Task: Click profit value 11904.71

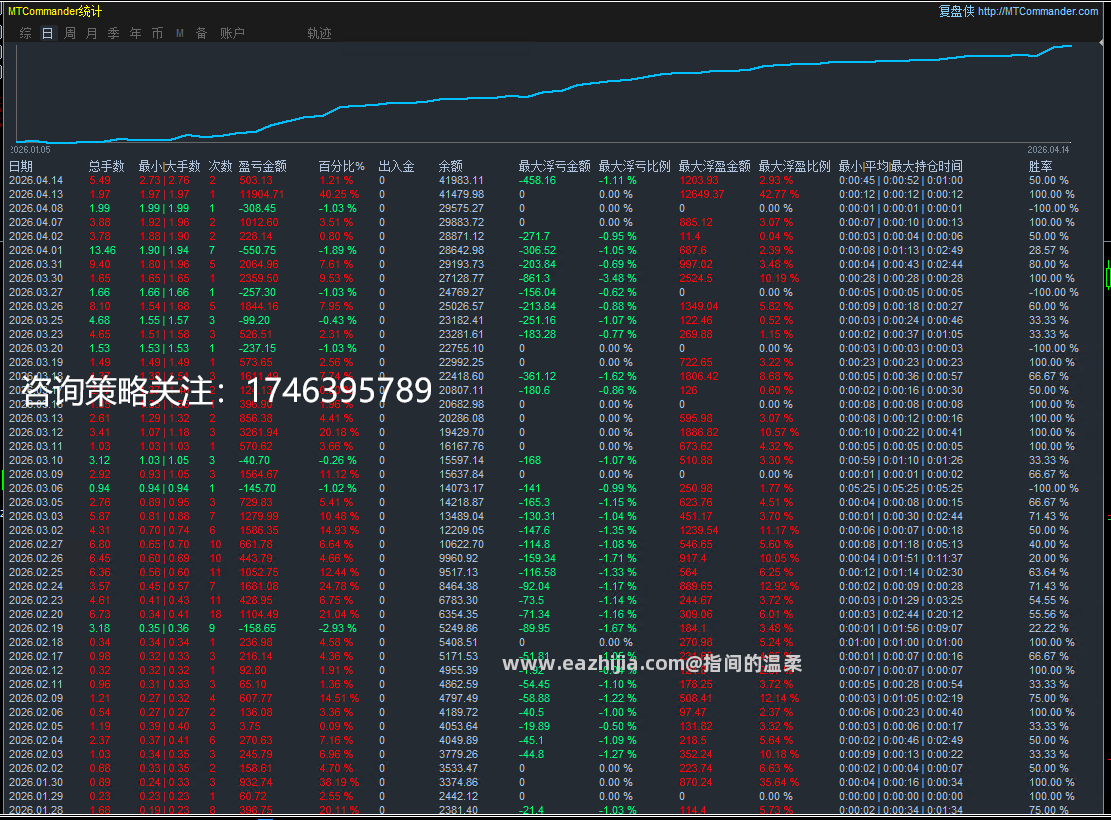Action: tap(261, 194)
